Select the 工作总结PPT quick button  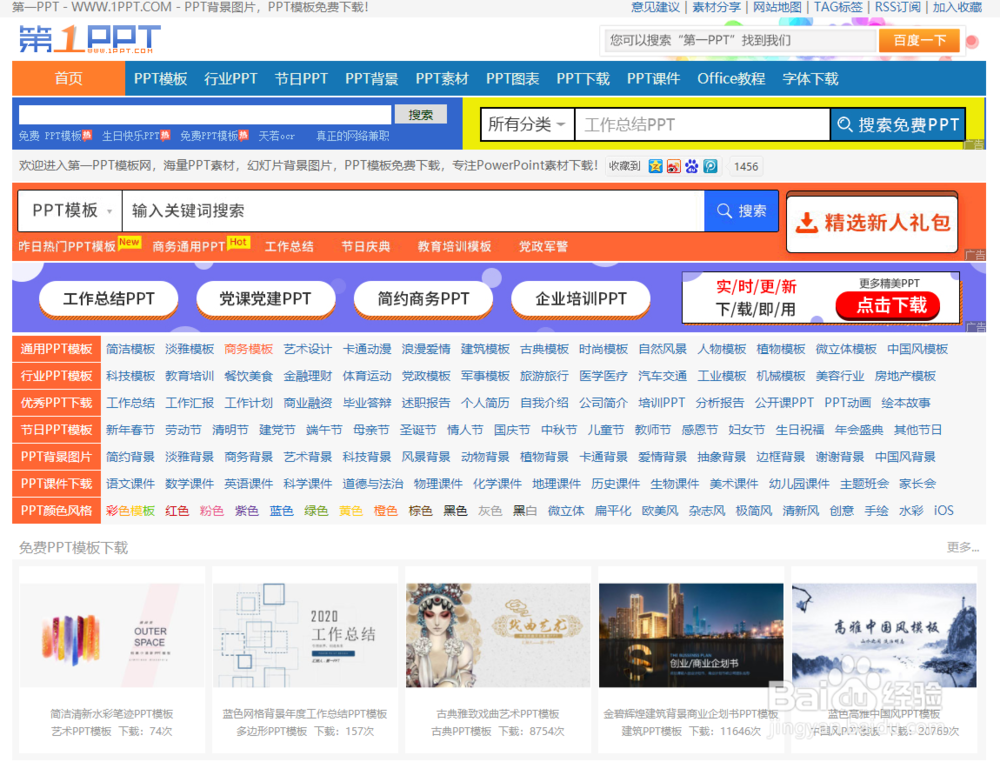pyautogui.click(x=110, y=299)
